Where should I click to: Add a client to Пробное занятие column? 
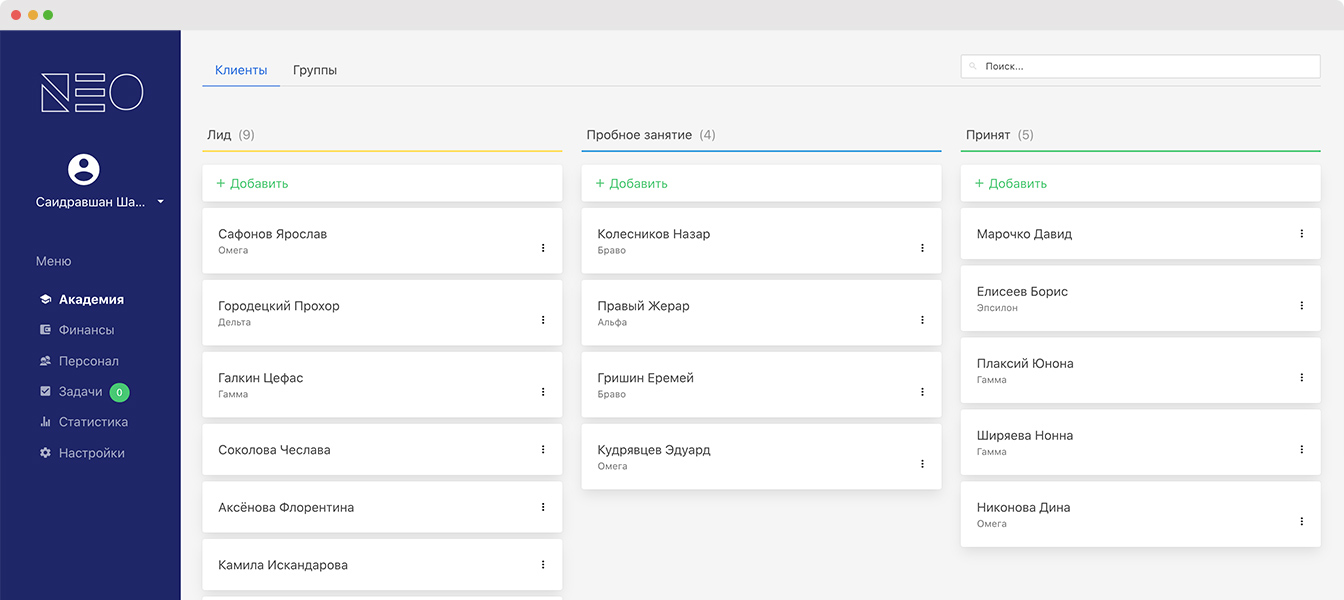(632, 184)
